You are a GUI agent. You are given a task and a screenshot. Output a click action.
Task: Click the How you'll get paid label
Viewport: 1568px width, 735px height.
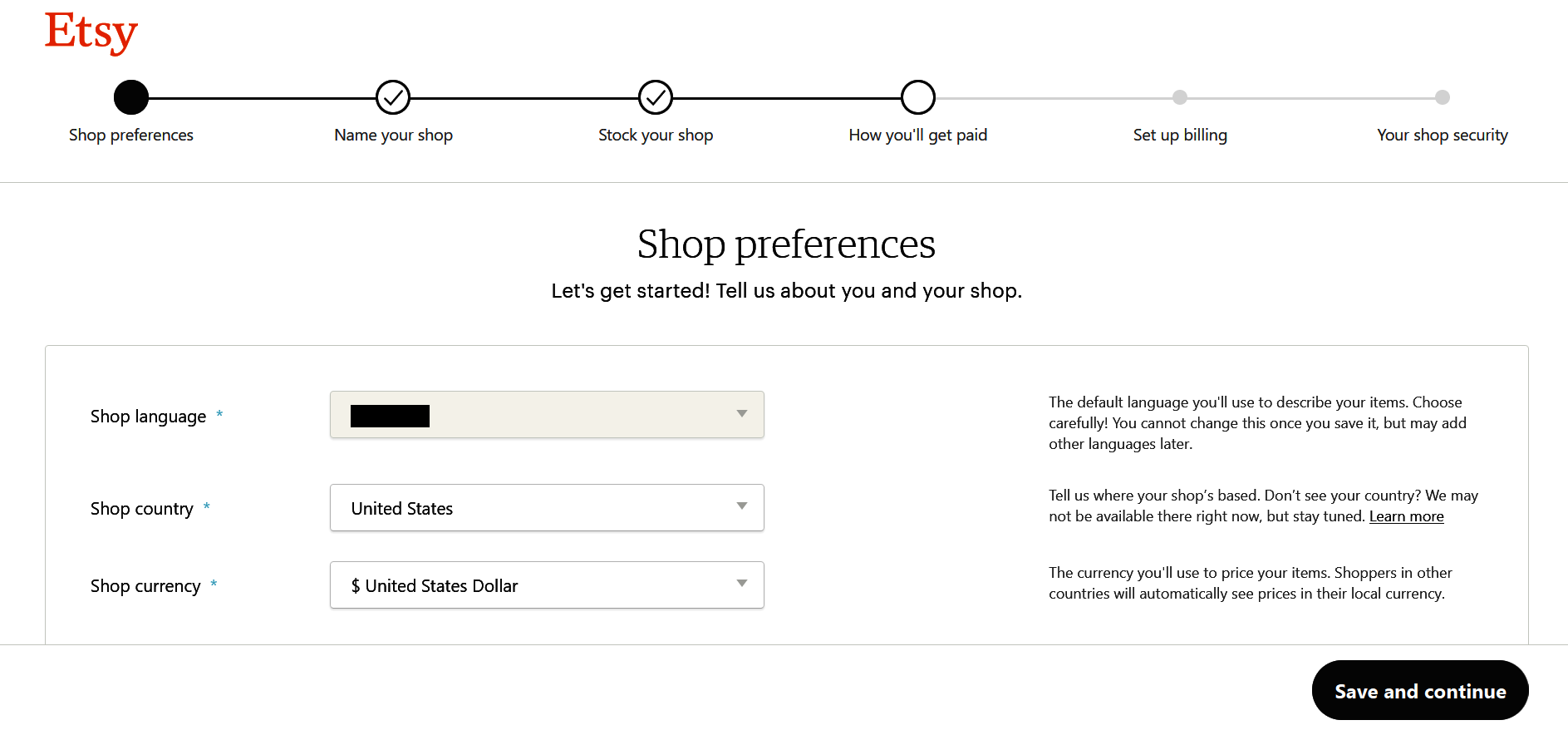pos(917,134)
